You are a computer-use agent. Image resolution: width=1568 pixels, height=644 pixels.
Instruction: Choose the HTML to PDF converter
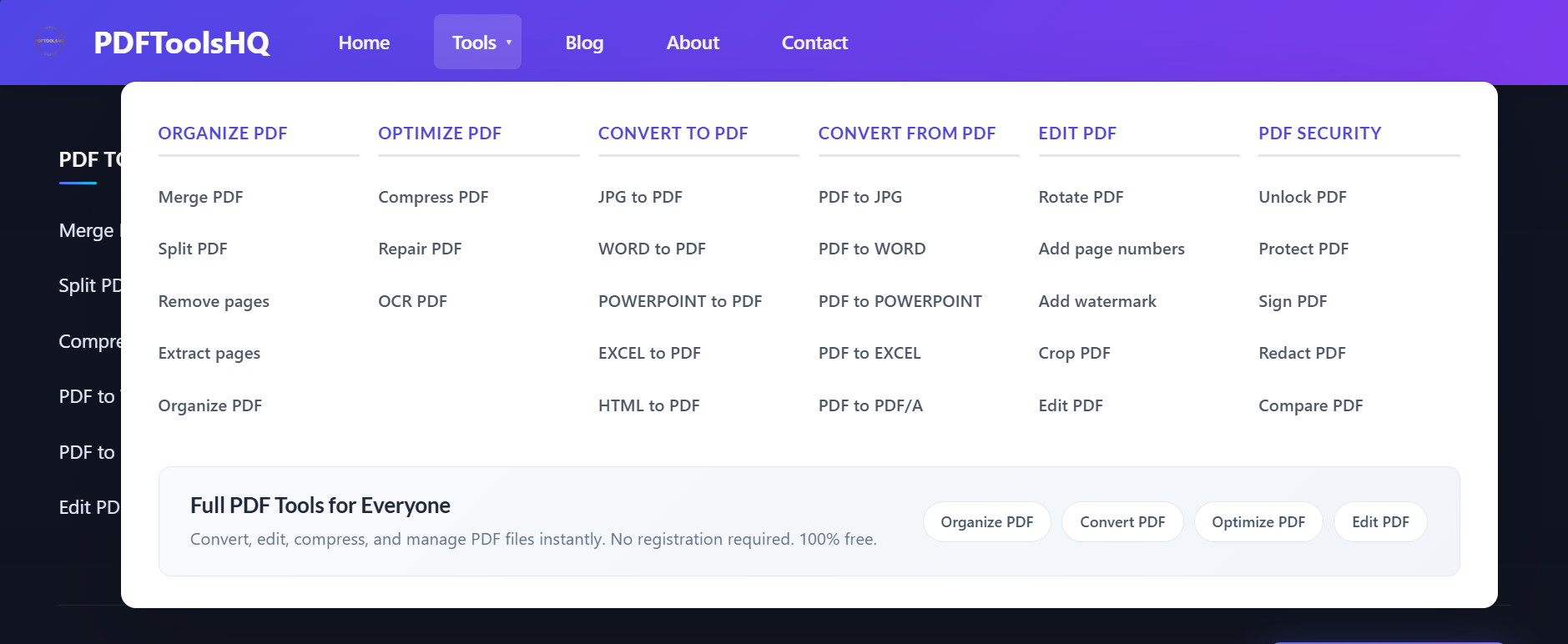tap(648, 405)
